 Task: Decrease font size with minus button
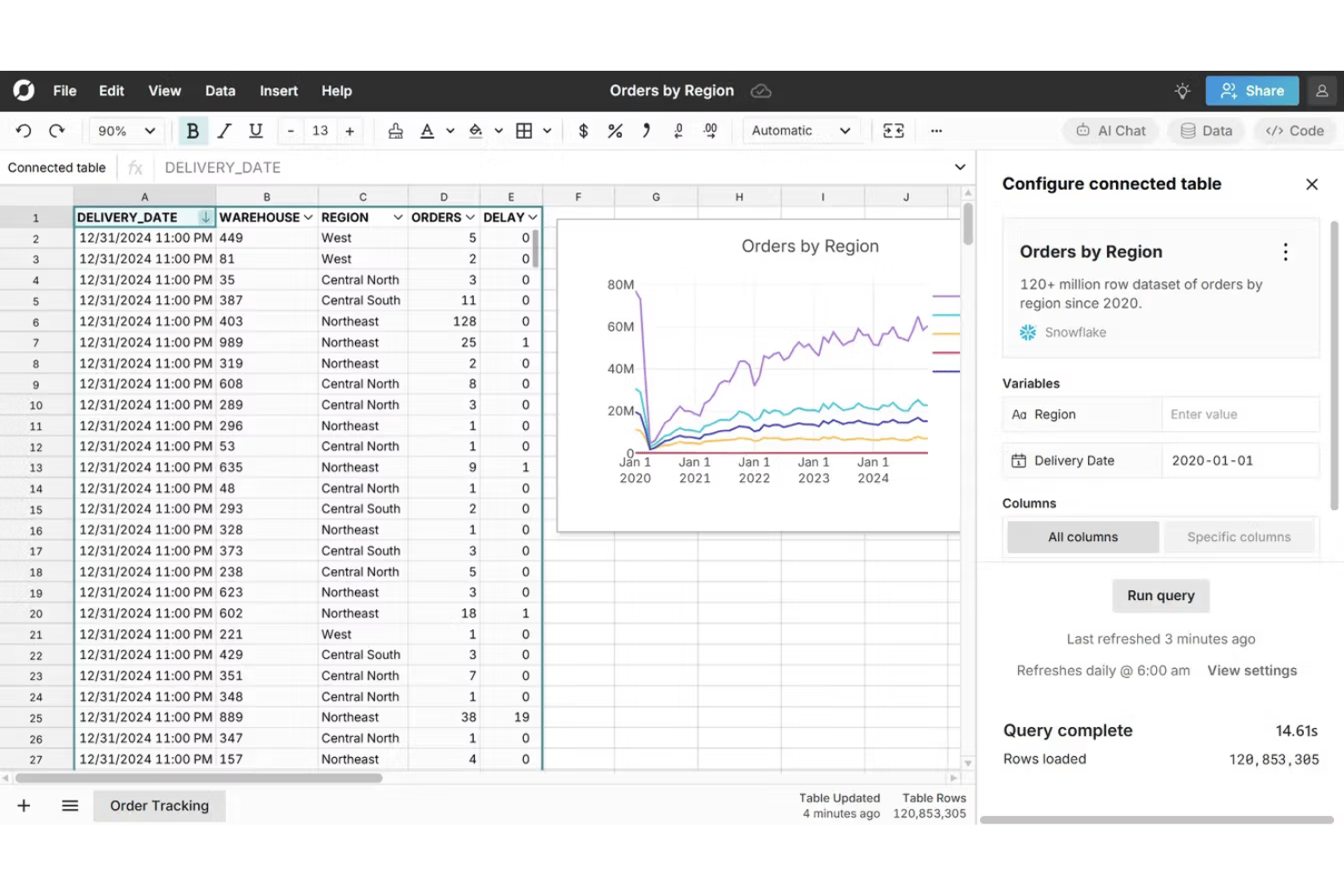tap(291, 131)
